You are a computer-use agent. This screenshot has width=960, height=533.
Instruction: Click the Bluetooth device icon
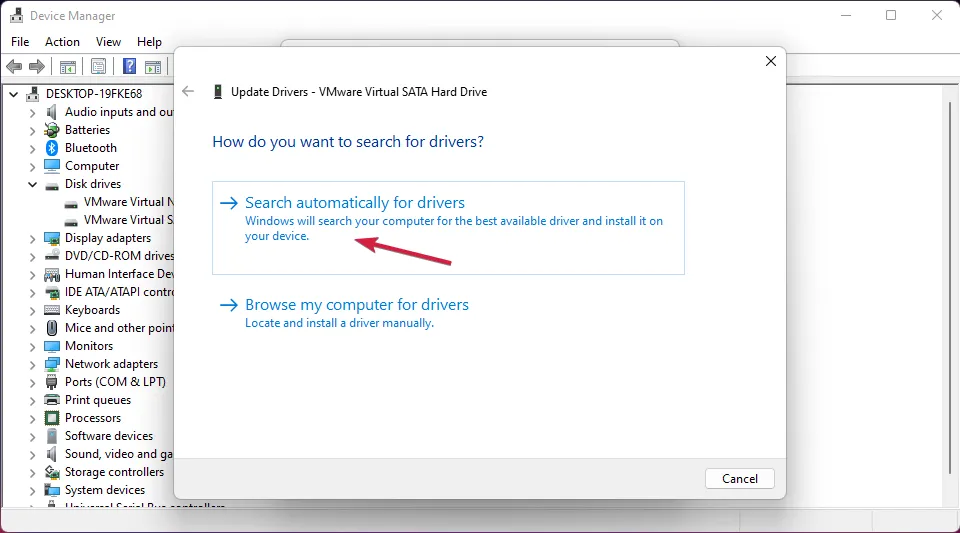[53, 148]
